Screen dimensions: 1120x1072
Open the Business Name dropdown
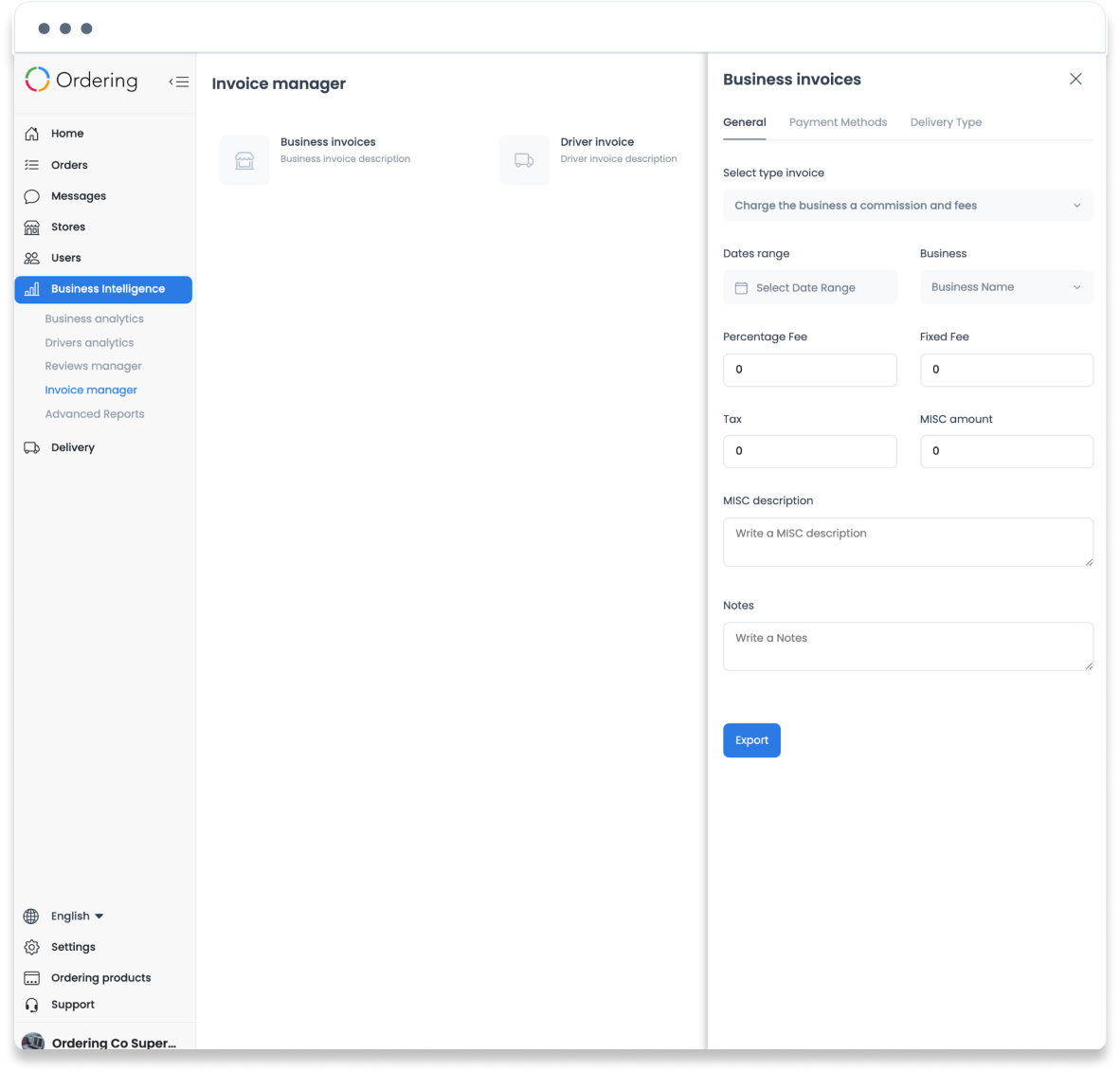click(1006, 287)
